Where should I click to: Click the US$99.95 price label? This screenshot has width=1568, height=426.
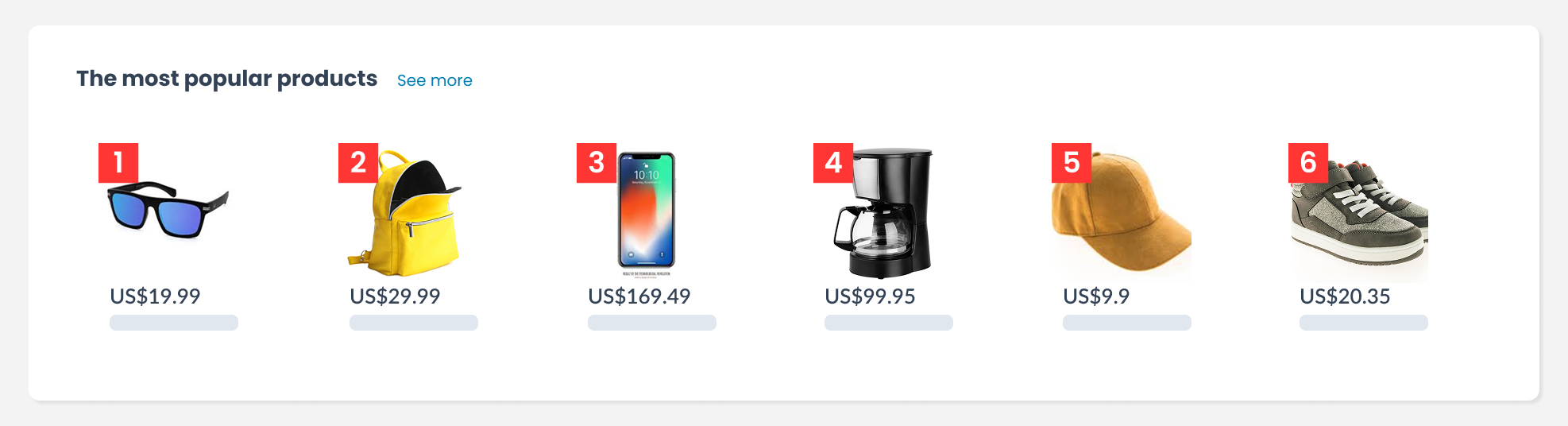[870, 296]
